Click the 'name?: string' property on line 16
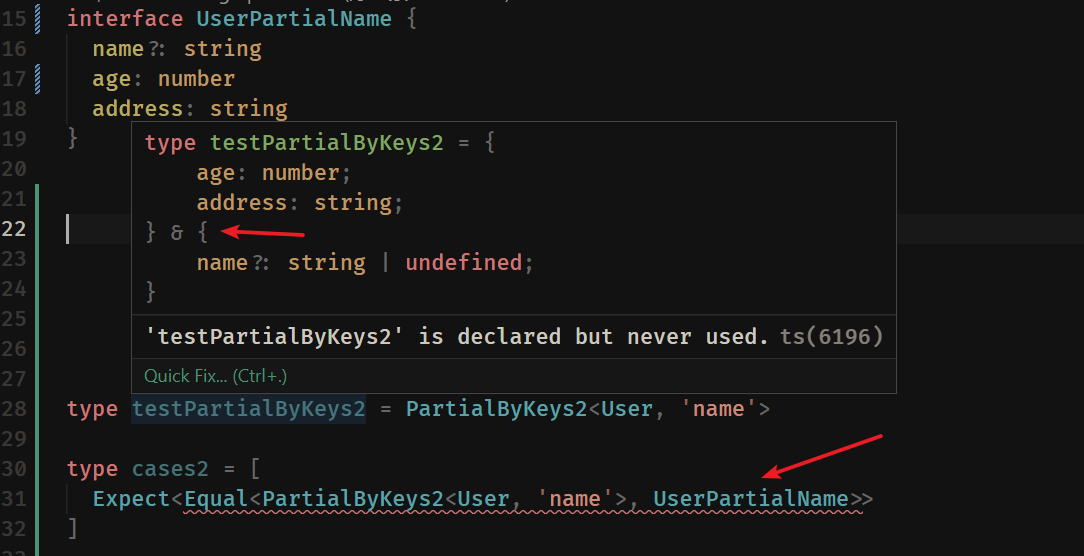Viewport: 1084px width, 556px height. [x=177, y=48]
